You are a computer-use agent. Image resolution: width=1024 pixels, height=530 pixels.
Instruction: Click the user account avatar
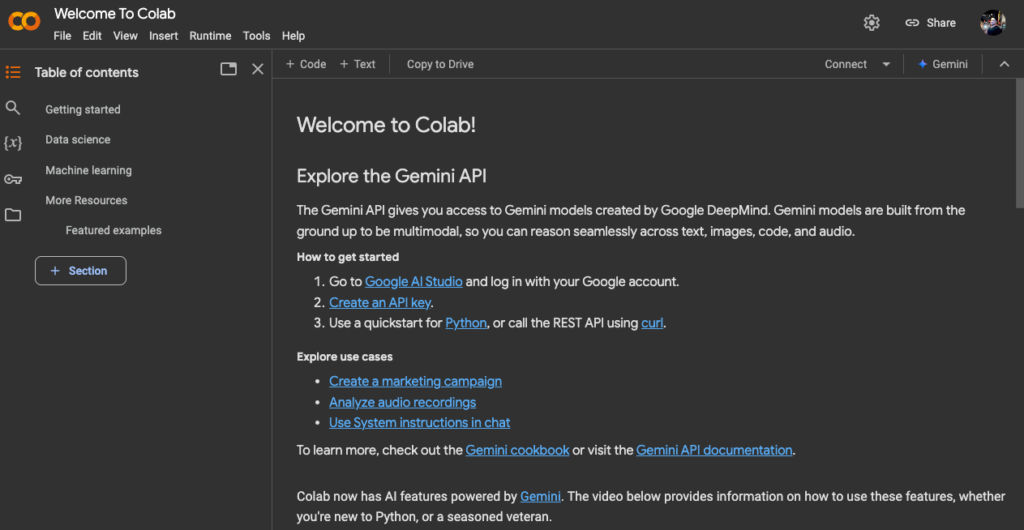coord(993,23)
